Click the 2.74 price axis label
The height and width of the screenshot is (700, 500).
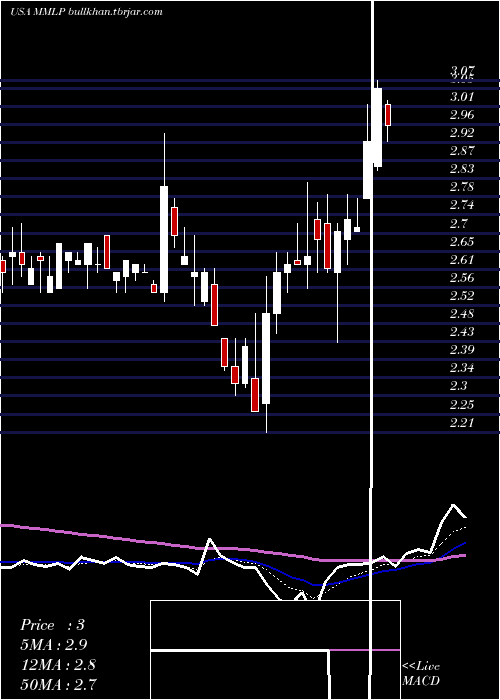[x=462, y=205]
